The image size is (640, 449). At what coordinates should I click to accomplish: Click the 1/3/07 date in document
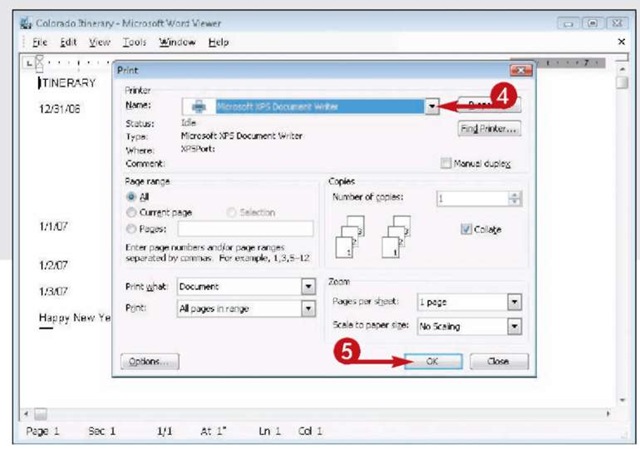(53, 291)
